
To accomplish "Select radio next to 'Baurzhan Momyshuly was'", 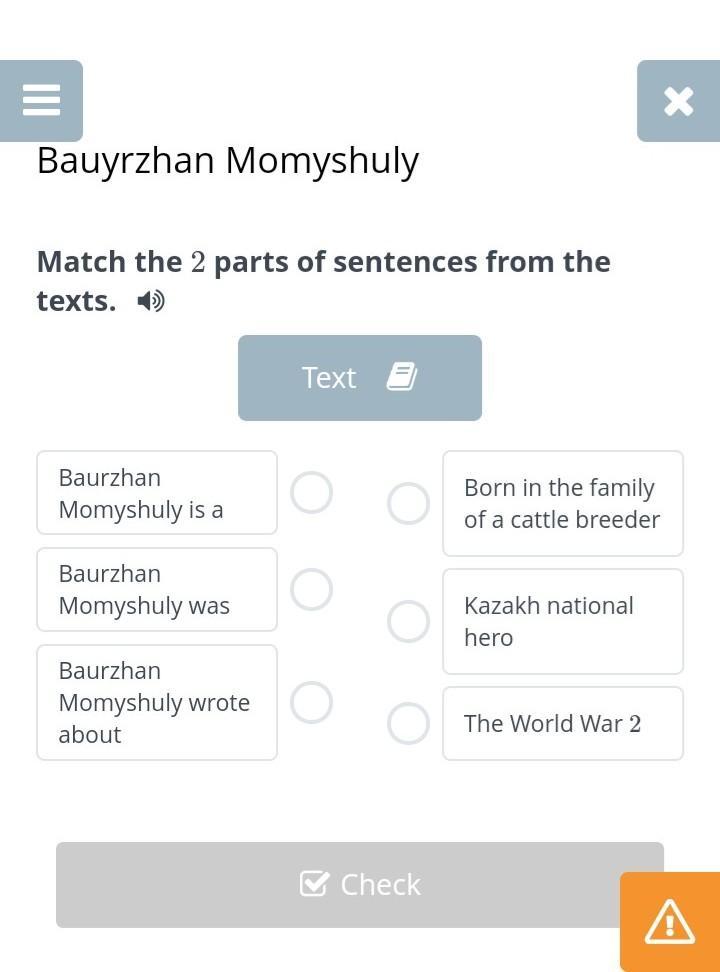I will pyautogui.click(x=311, y=590).
